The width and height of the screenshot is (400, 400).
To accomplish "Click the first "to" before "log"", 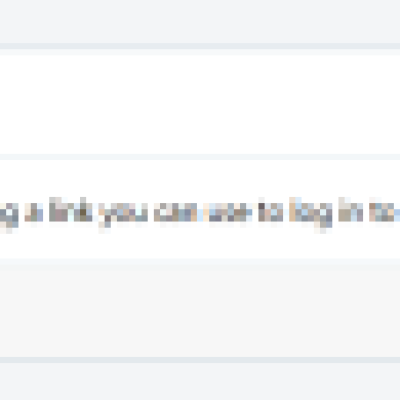I will pos(271,210).
